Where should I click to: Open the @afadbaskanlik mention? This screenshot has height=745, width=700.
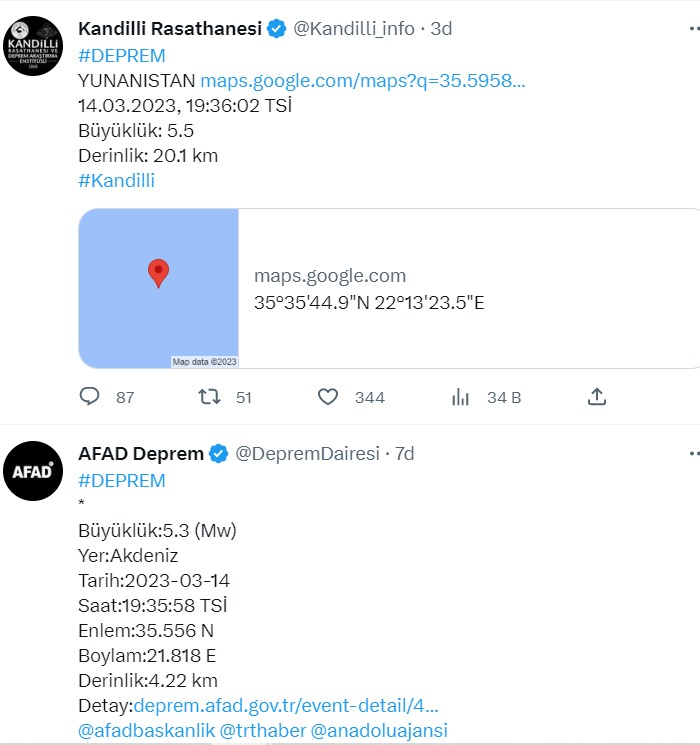[x=146, y=731]
